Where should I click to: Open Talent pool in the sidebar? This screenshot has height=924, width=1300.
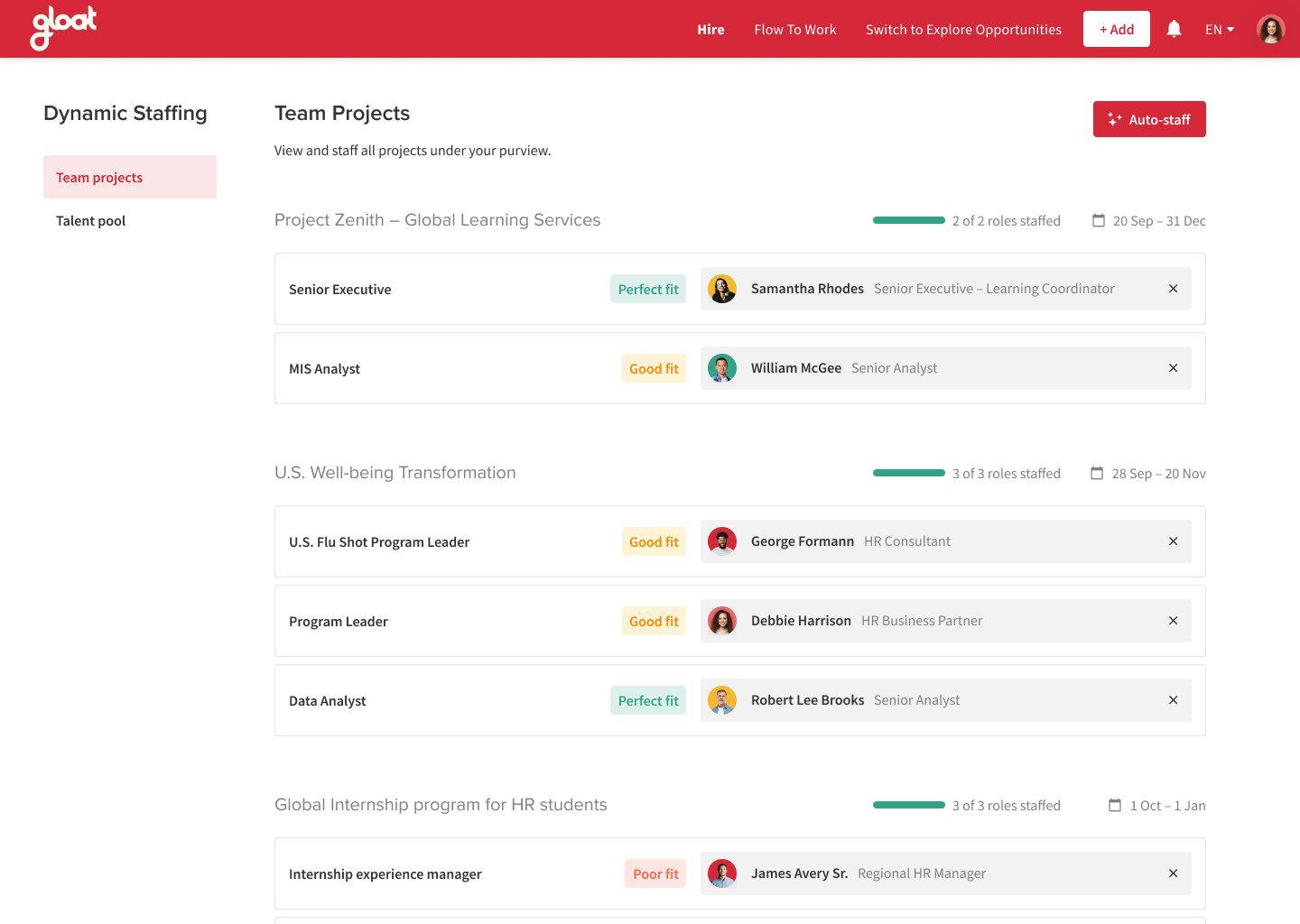(130, 220)
